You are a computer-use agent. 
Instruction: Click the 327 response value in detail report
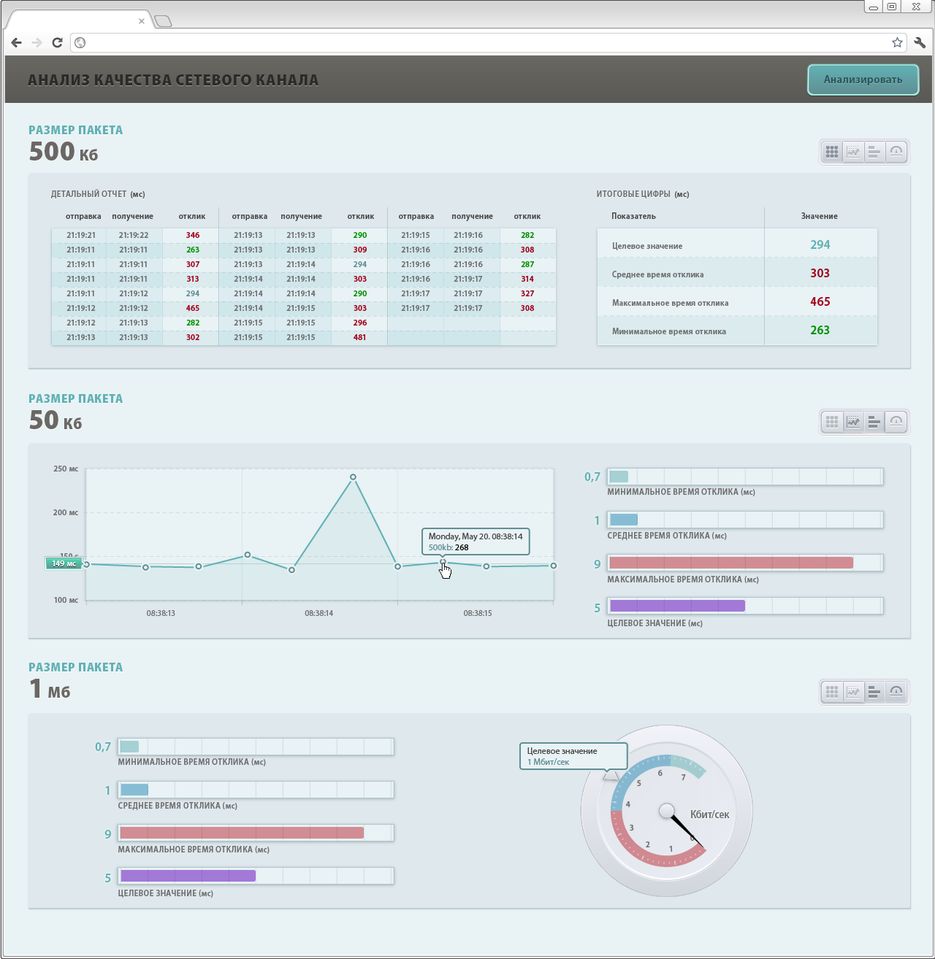(527, 294)
